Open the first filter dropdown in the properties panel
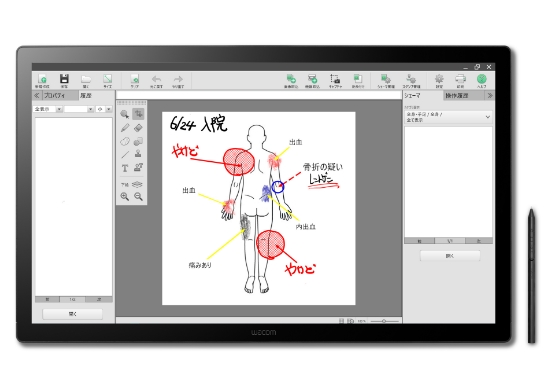The image size is (550, 380). point(48,109)
